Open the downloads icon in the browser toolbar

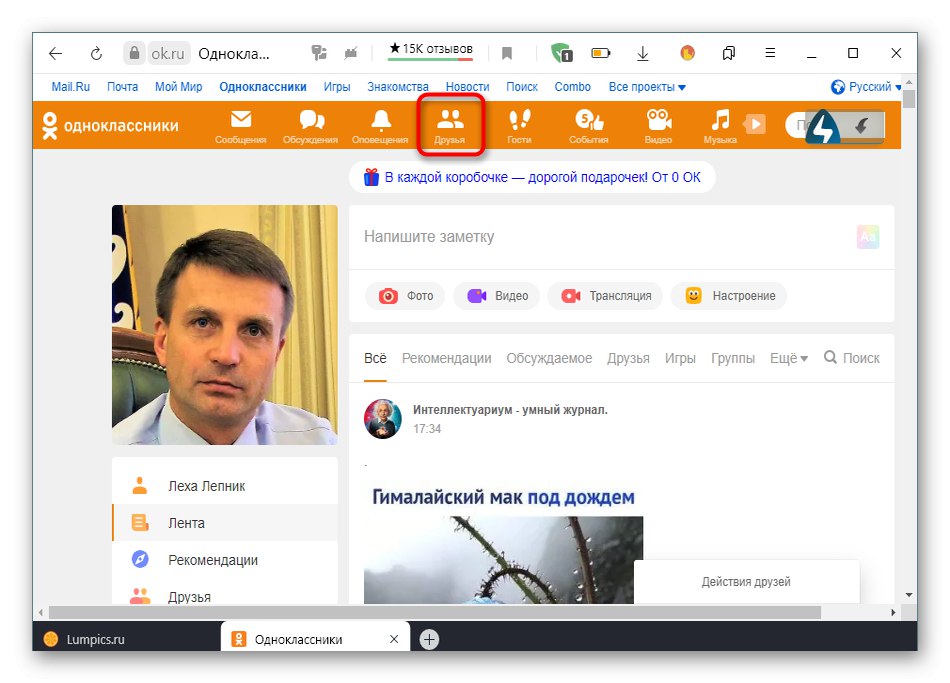pos(642,53)
